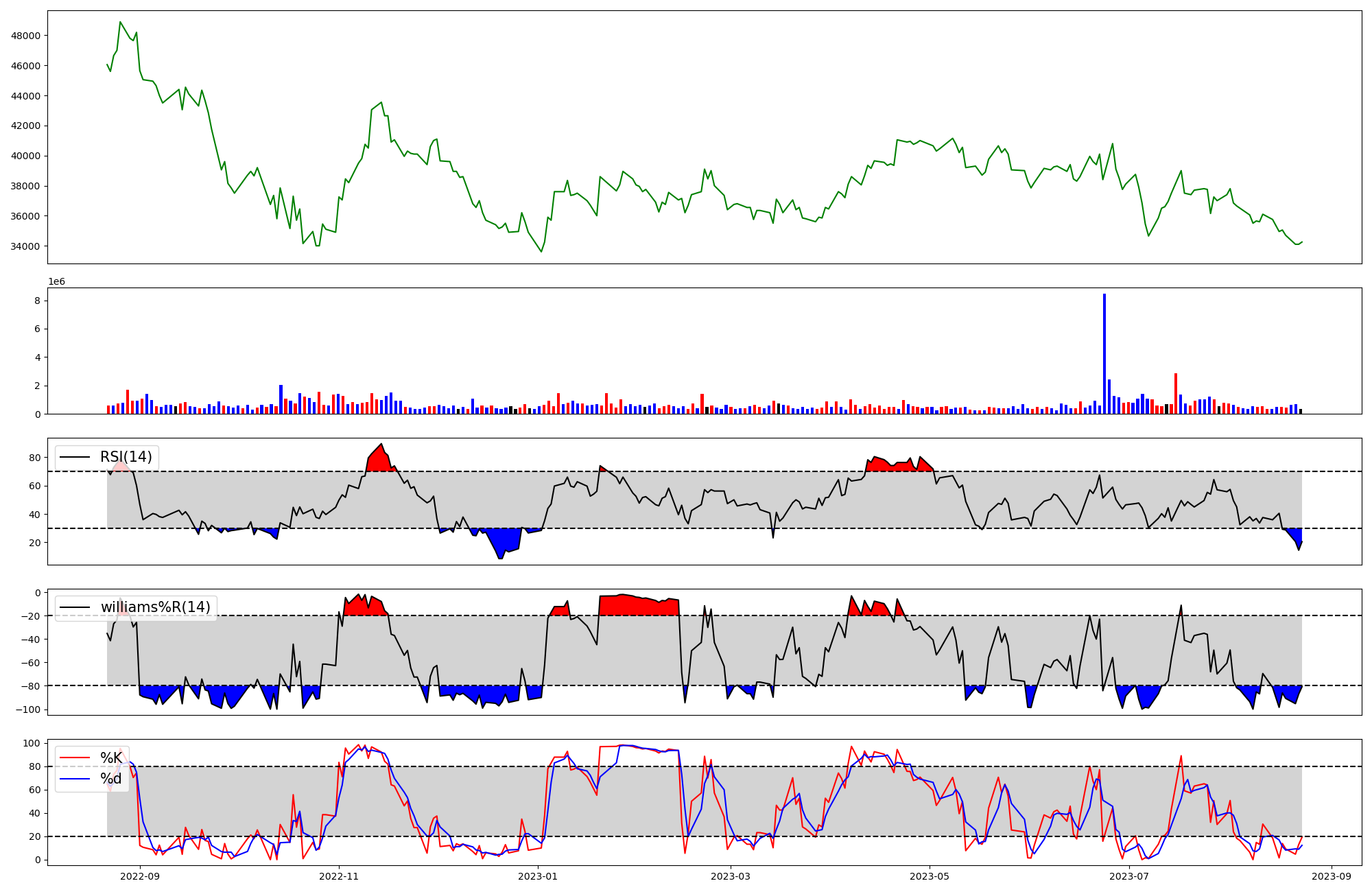The width and height of the screenshot is (1372, 892).
Task: Click the 2023-01 date tick label
Action: [x=538, y=876]
